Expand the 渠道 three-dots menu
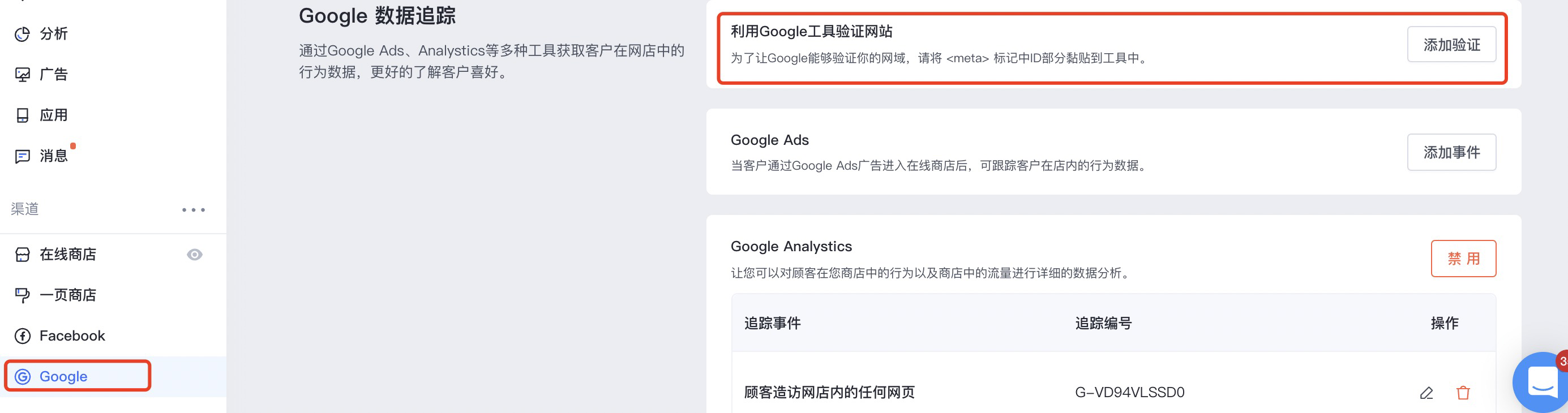The height and width of the screenshot is (413, 1568). (x=194, y=210)
